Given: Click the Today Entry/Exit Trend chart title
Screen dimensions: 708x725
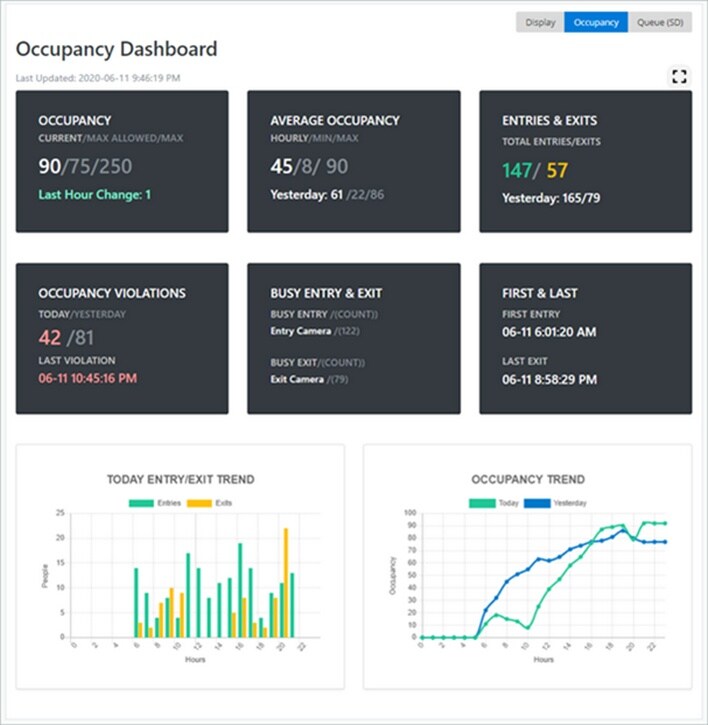Looking at the screenshot, I should click(x=180, y=480).
